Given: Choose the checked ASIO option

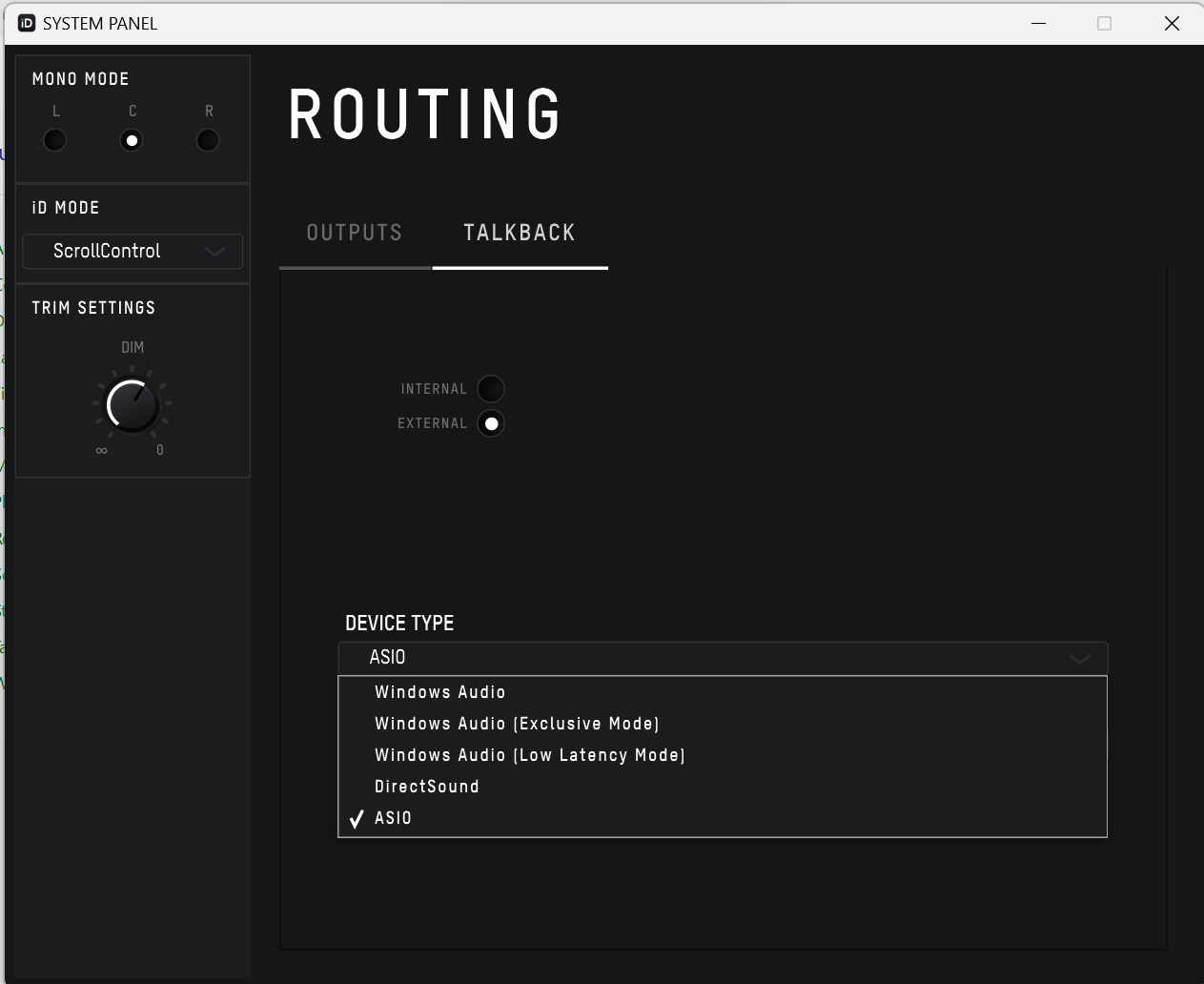Looking at the screenshot, I should pos(723,818).
